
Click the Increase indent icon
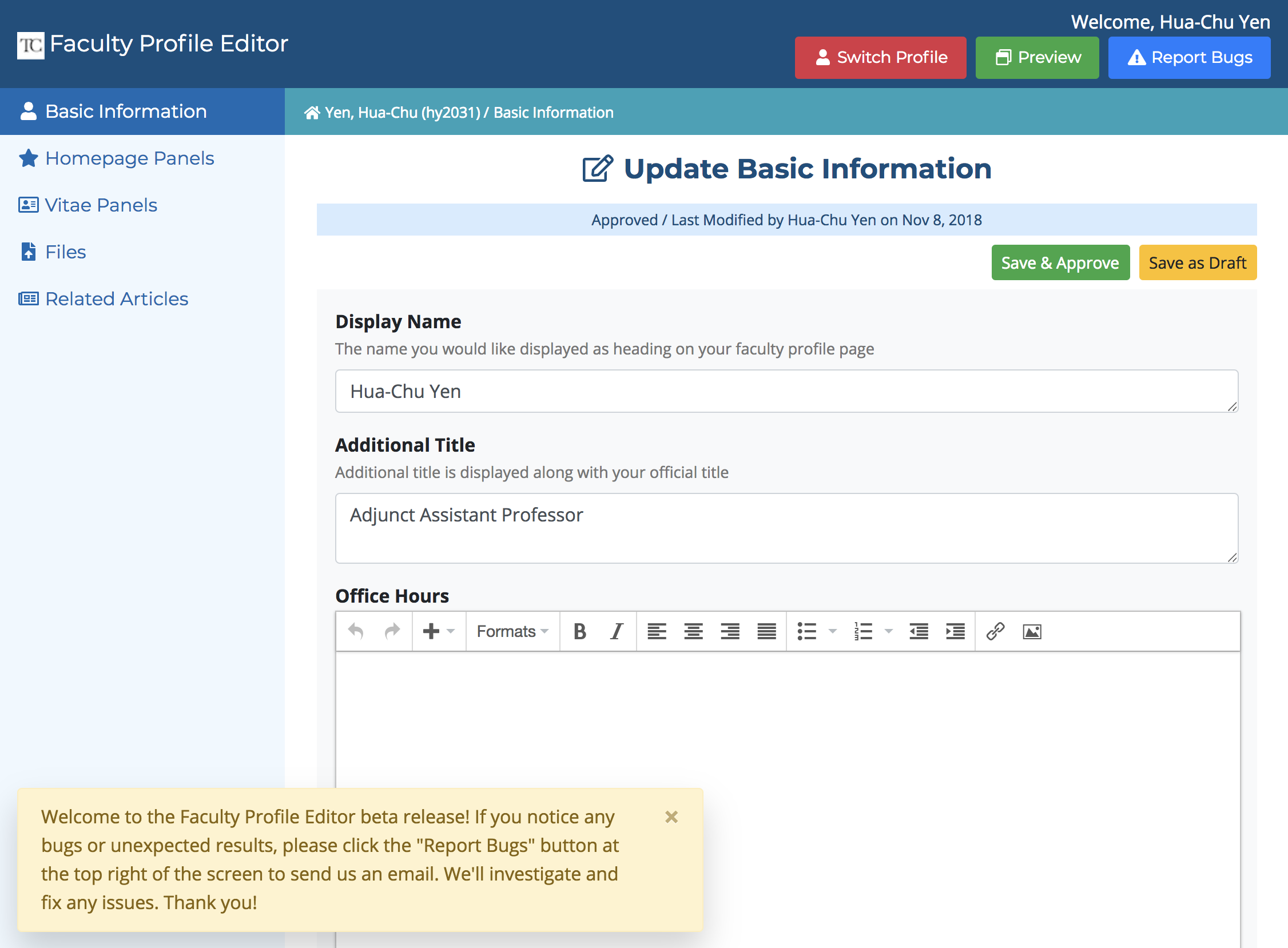coord(952,631)
